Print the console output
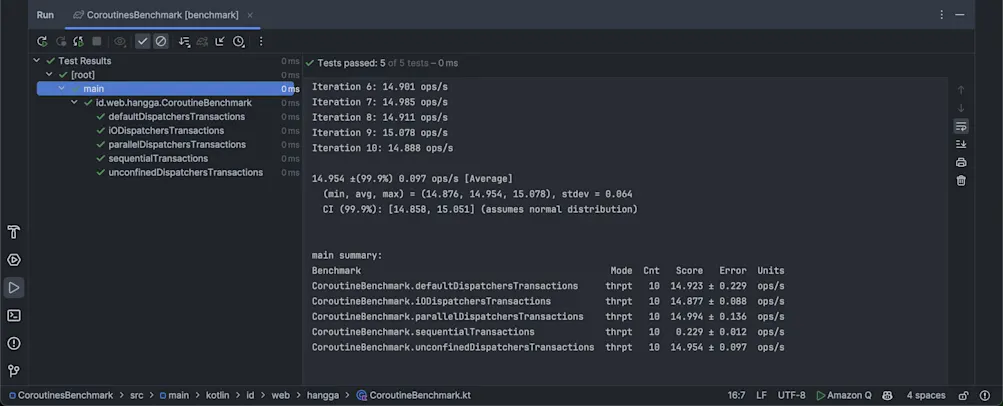The height and width of the screenshot is (406, 1003). 961,162
